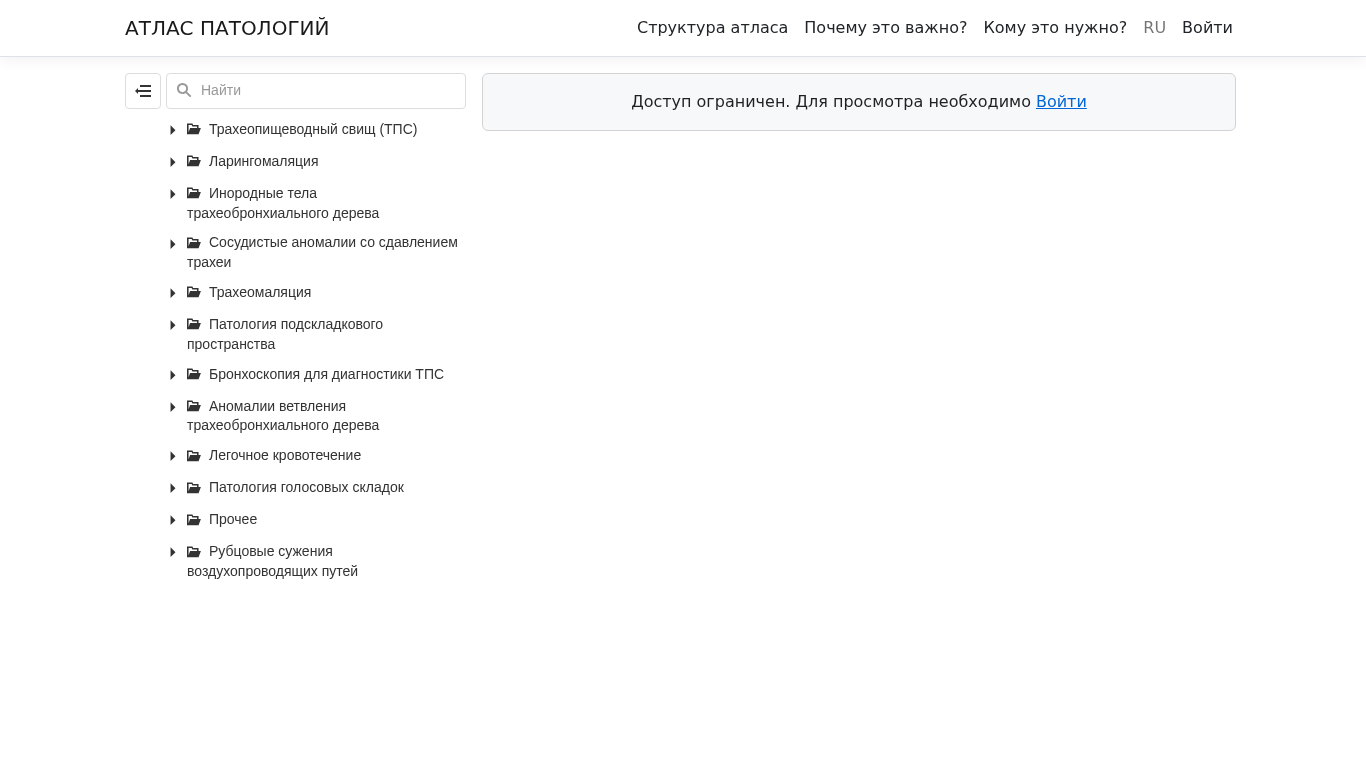Click folder icon beside Патология голосовых складок
The image size is (1366, 768).
click(194, 488)
